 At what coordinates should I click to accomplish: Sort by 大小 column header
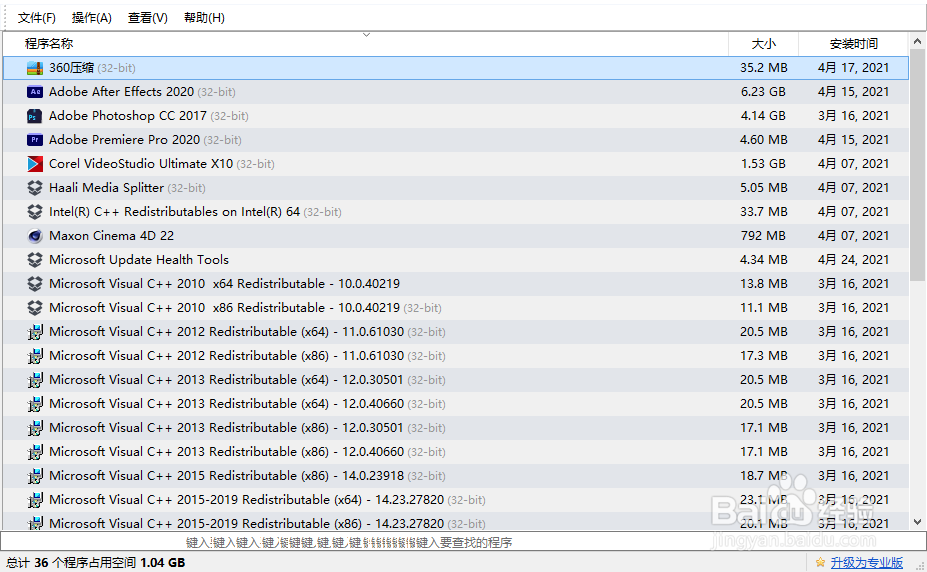pyautogui.click(x=763, y=44)
